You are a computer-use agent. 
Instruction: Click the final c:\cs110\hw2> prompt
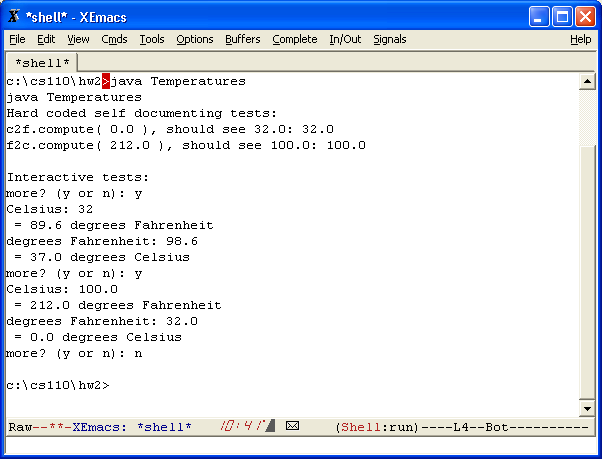(58, 385)
